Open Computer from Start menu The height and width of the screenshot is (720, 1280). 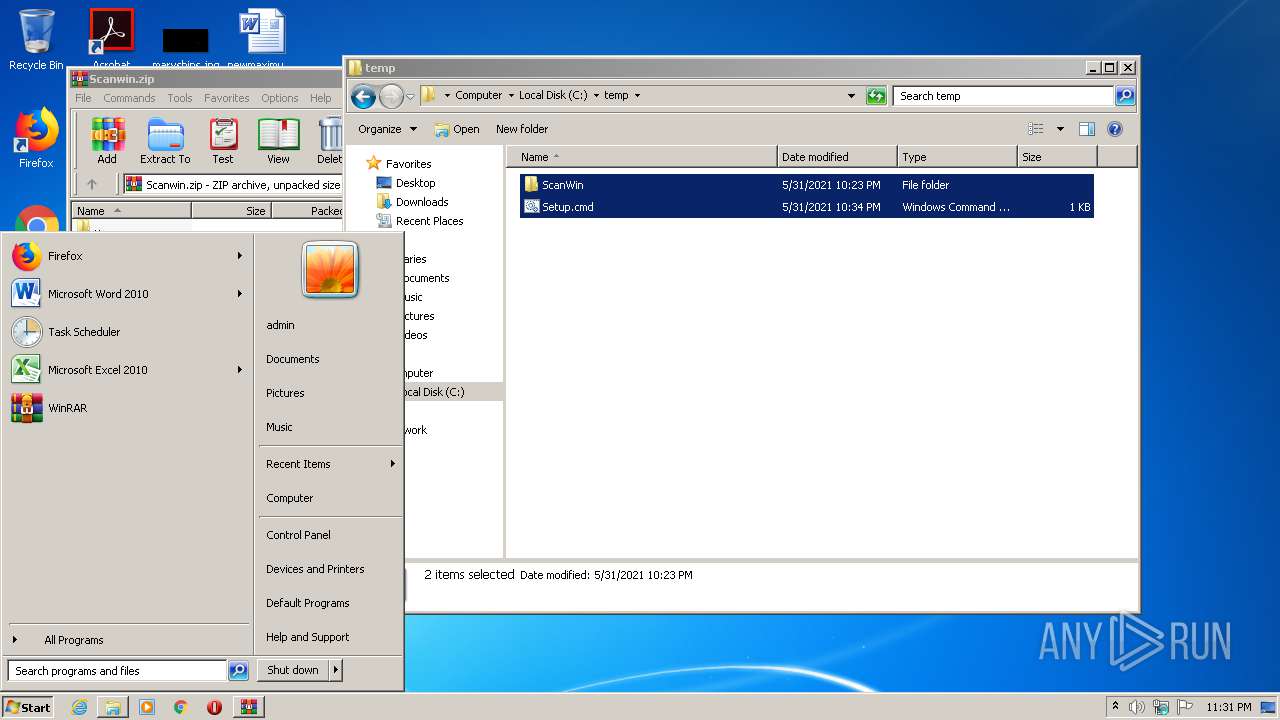(x=289, y=498)
